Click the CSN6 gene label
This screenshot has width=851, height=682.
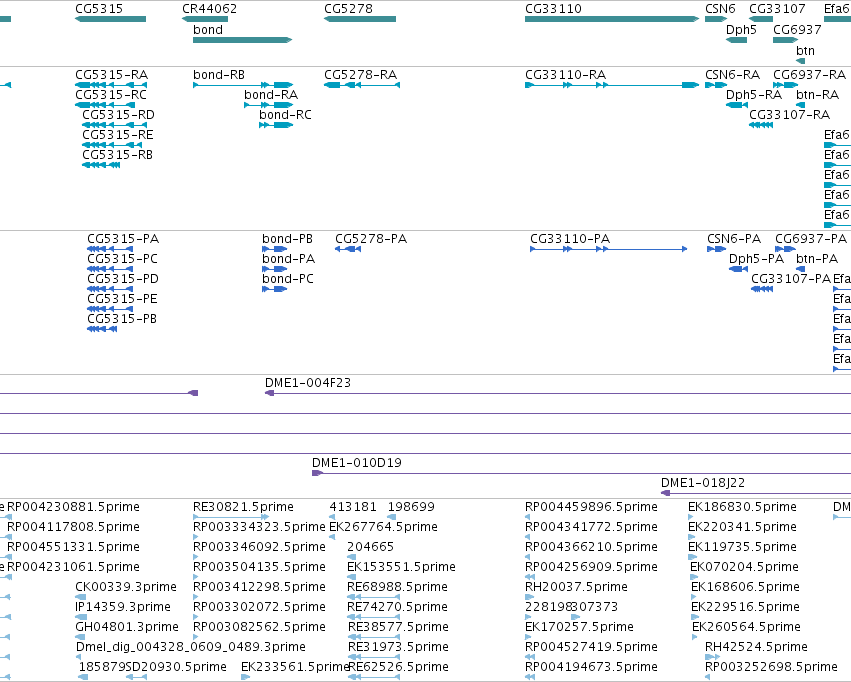tap(720, 9)
